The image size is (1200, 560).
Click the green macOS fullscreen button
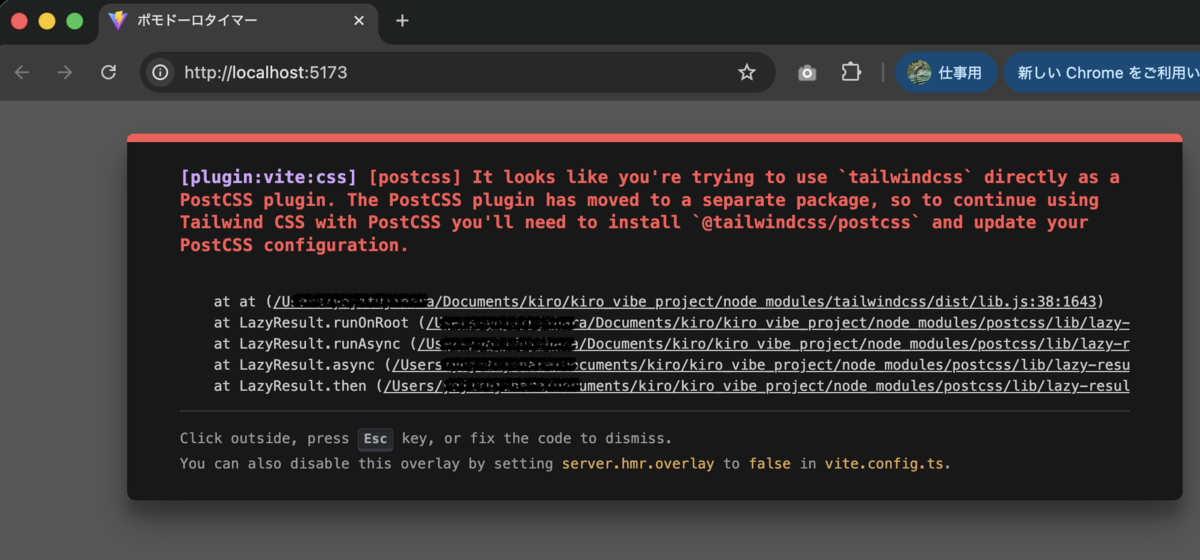click(x=74, y=20)
